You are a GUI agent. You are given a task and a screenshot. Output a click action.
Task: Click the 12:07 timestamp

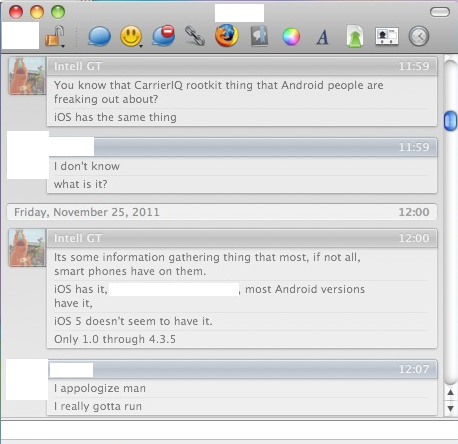pos(414,369)
